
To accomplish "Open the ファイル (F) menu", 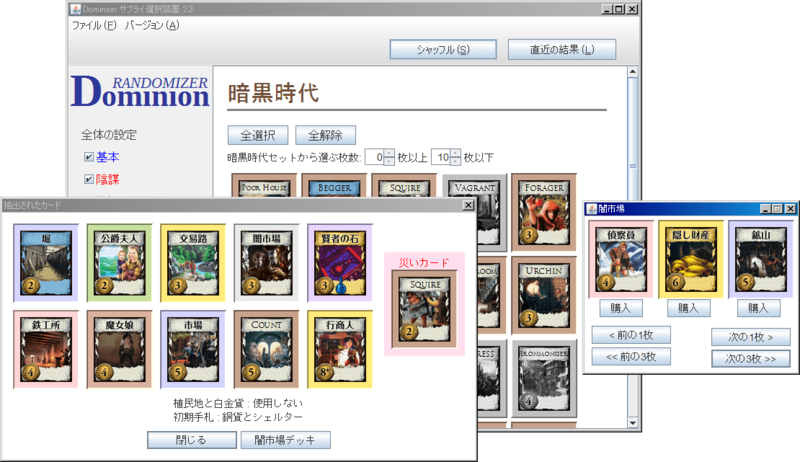I will tap(94, 25).
